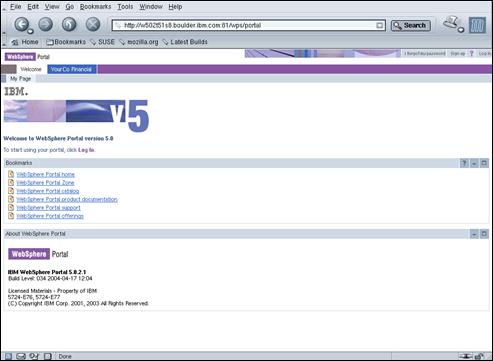Maximize the Bookmarks portlet
Screen dimensions: 493x361
[x=484, y=163]
